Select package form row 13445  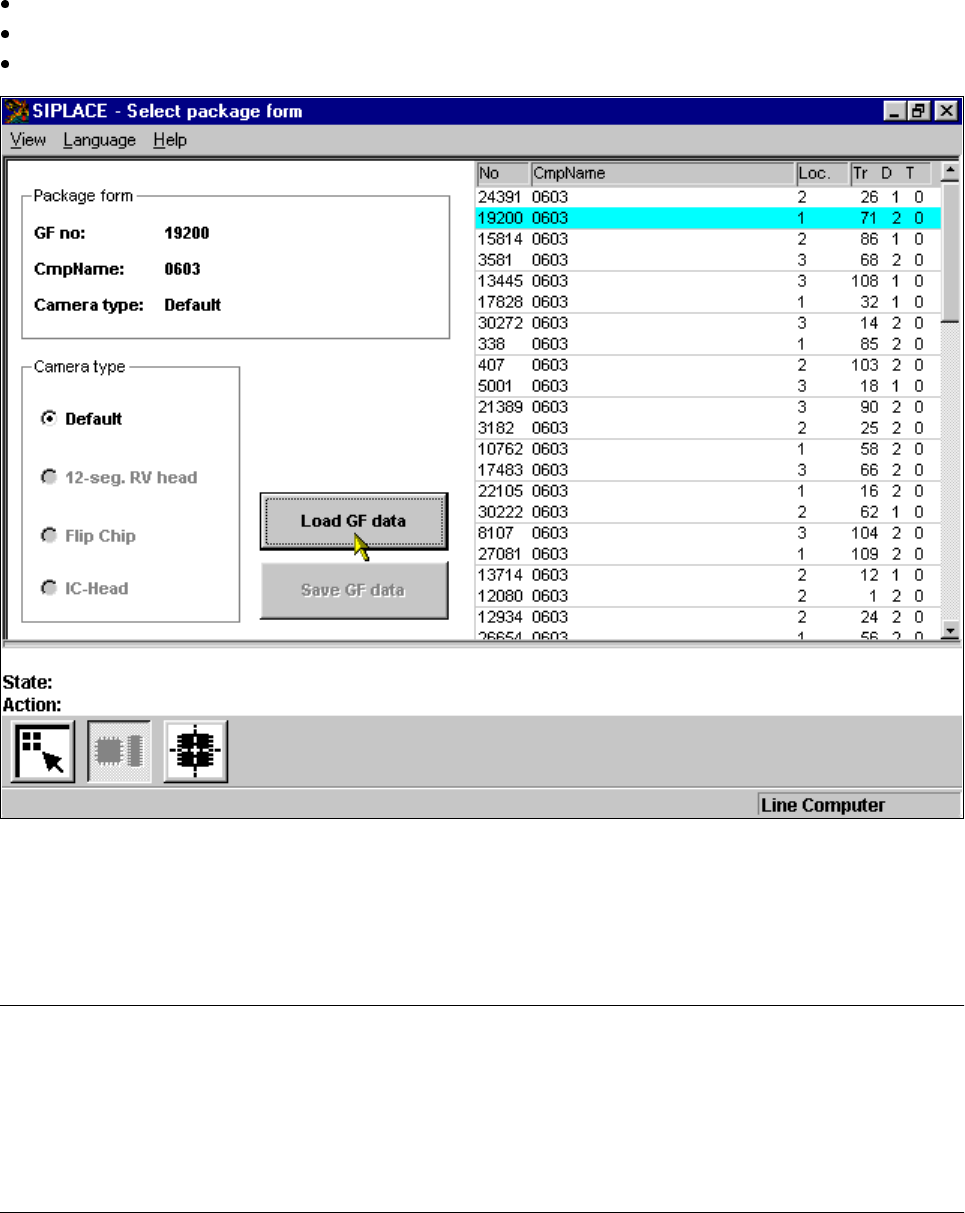coord(708,281)
